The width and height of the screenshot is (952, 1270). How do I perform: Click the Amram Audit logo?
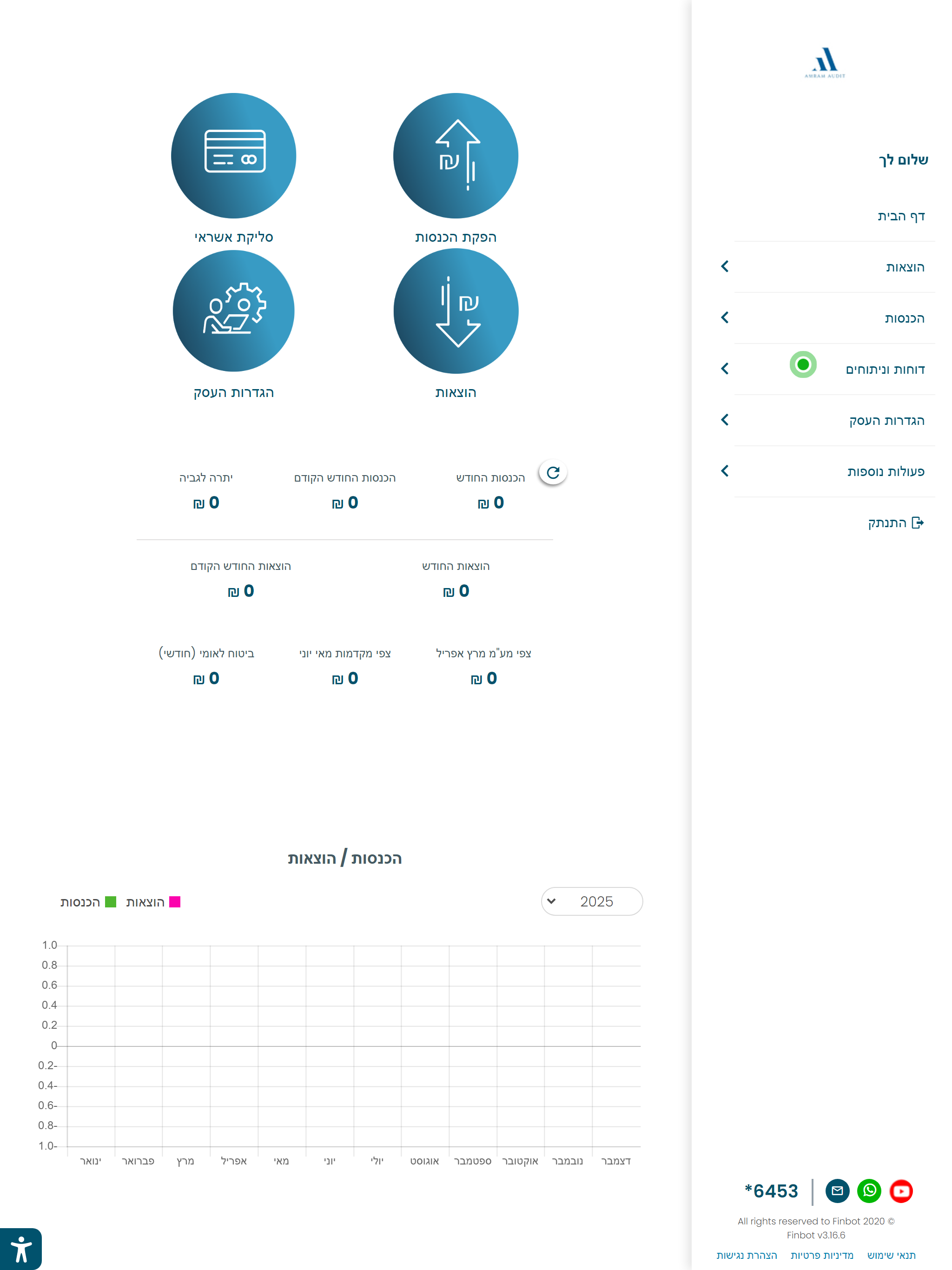825,63
